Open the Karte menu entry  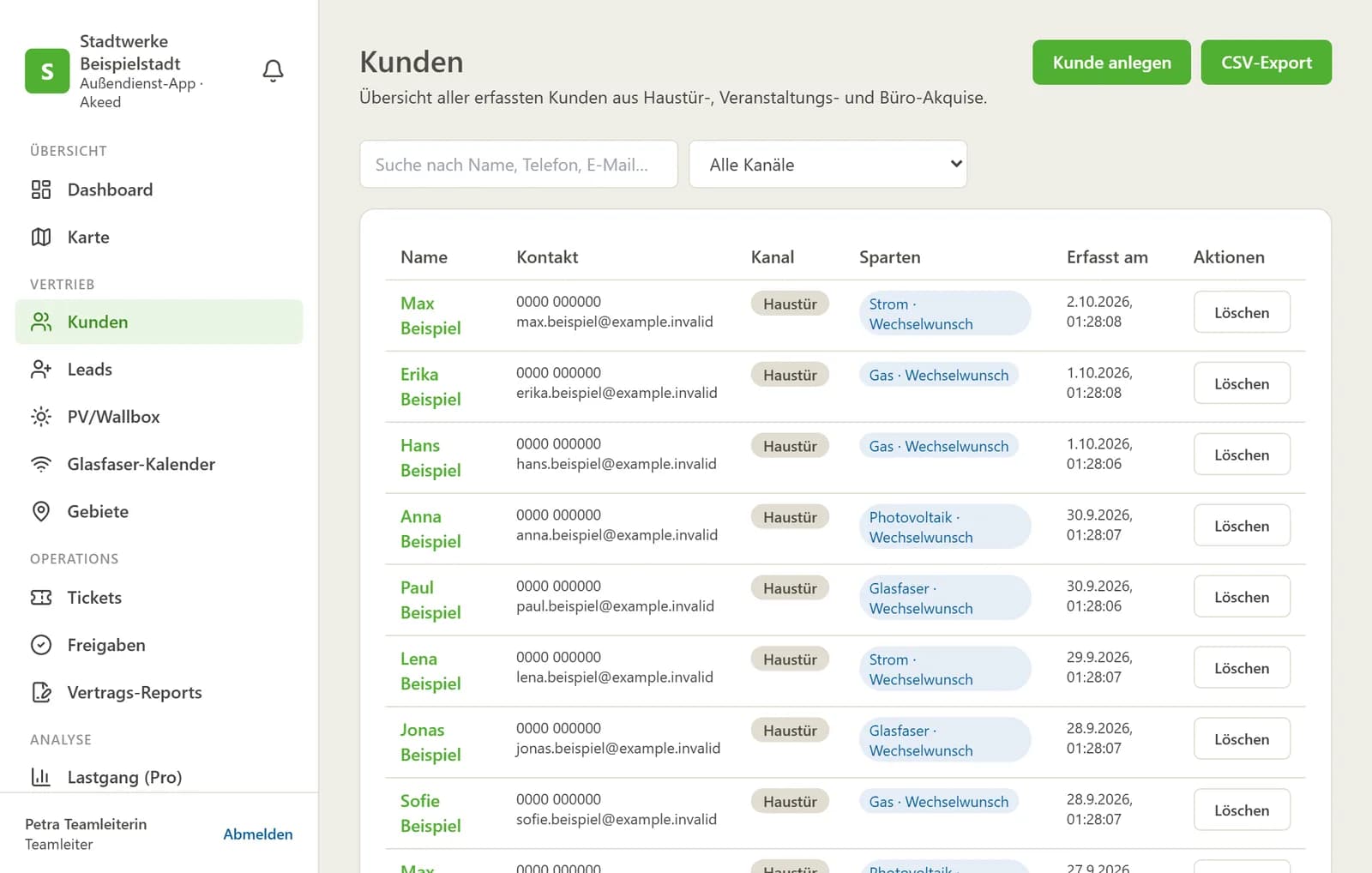[159, 237]
